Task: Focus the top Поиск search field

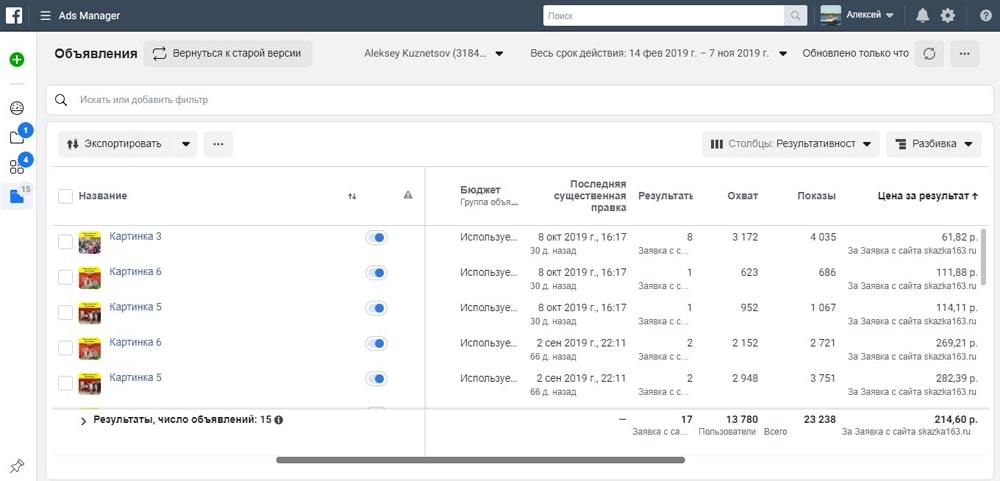Action: [x=663, y=16]
